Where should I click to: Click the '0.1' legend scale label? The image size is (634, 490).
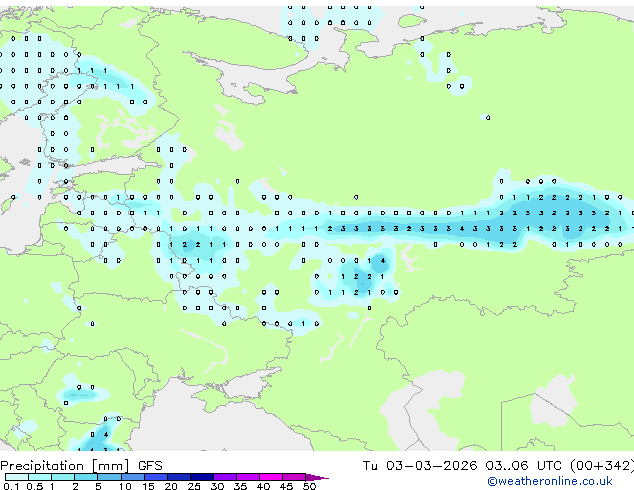click(11, 486)
